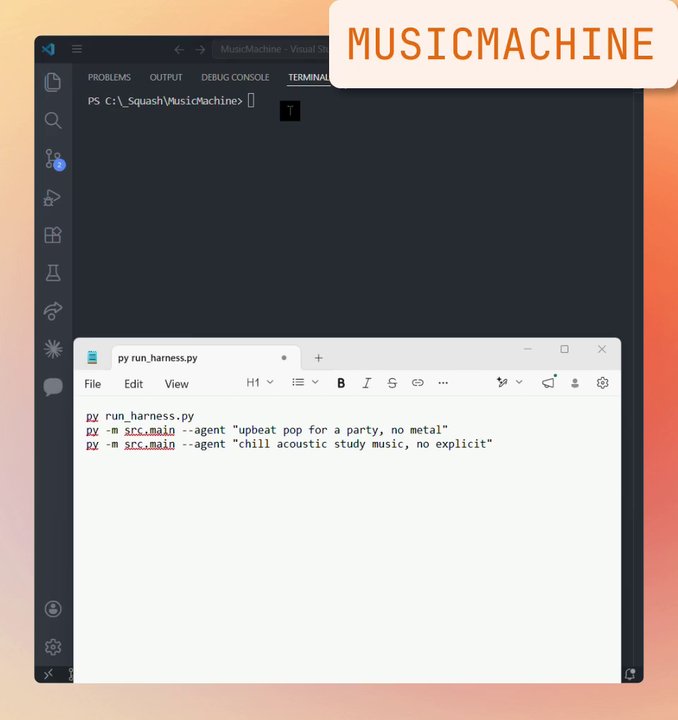Open the Manage gear in VS Code
The image size is (678, 720).
click(x=53, y=647)
